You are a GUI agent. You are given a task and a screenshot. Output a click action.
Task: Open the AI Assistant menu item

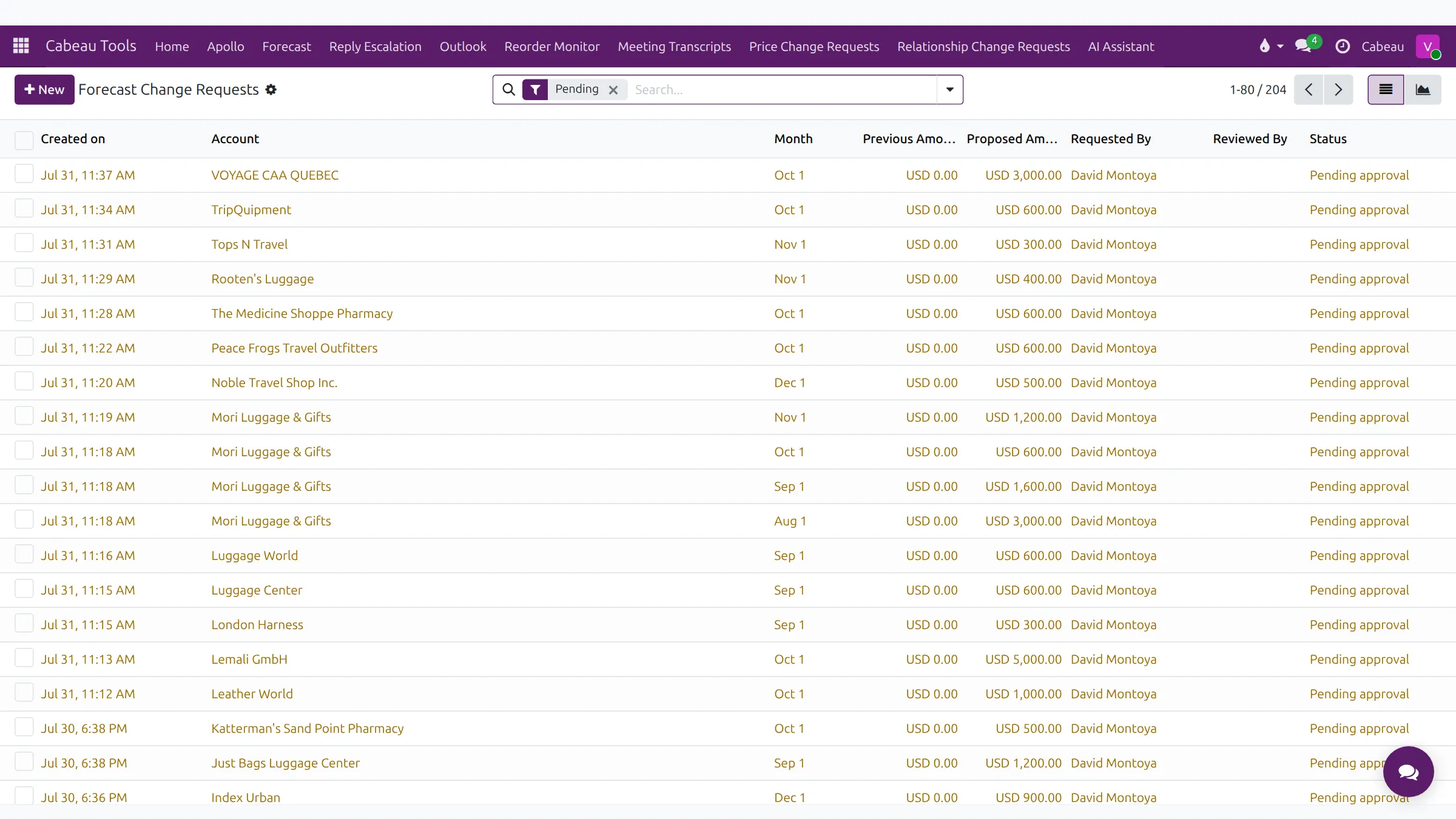point(1121,46)
